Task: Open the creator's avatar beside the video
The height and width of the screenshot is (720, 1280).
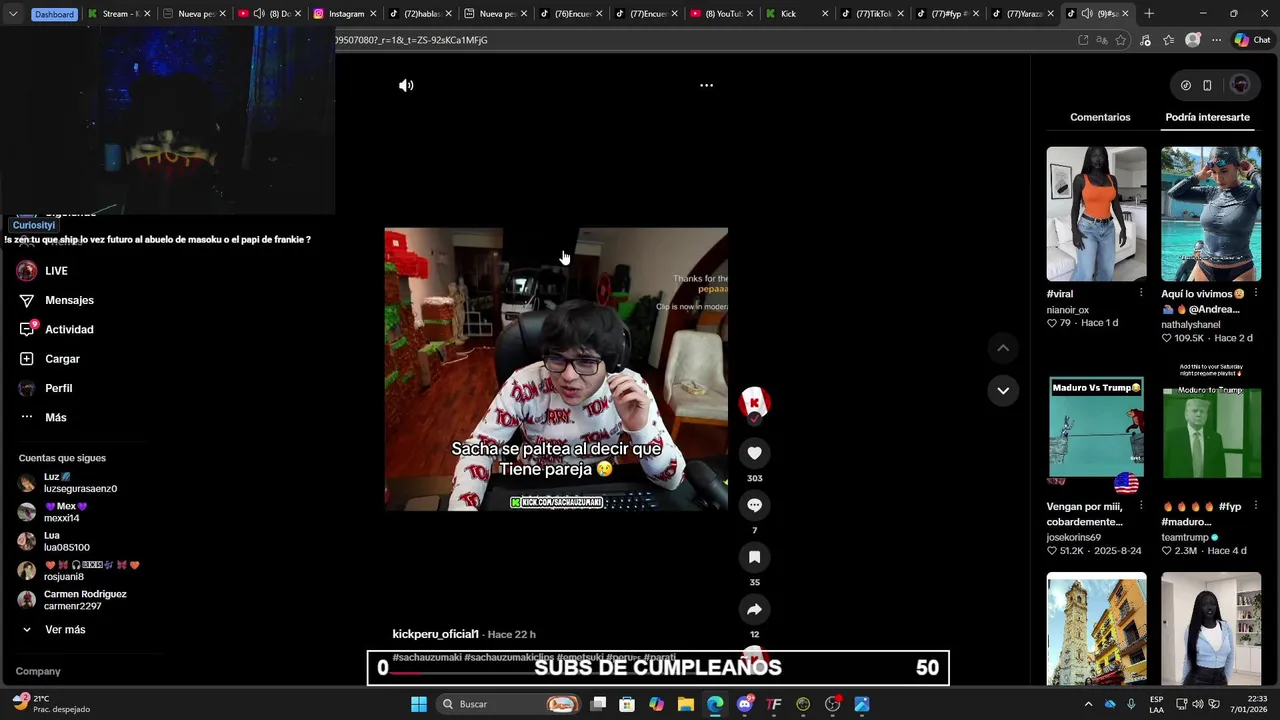Action: pyautogui.click(x=754, y=403)
